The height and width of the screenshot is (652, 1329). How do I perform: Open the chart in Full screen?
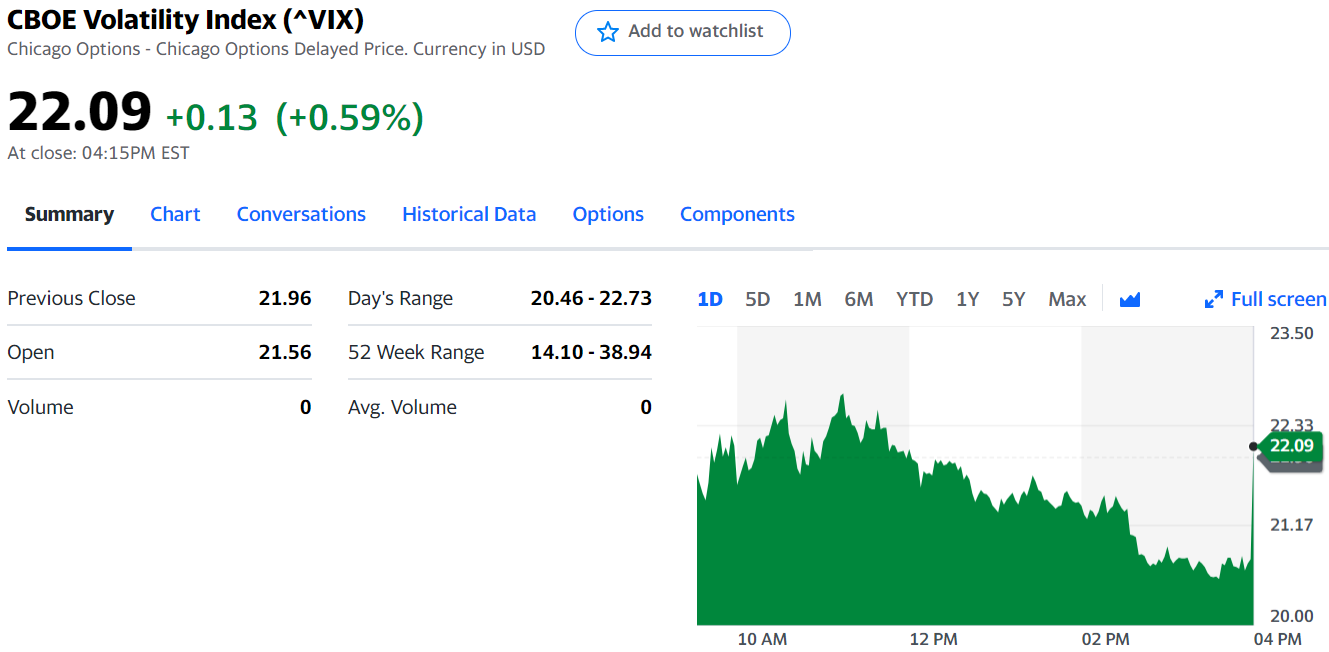1266,299
